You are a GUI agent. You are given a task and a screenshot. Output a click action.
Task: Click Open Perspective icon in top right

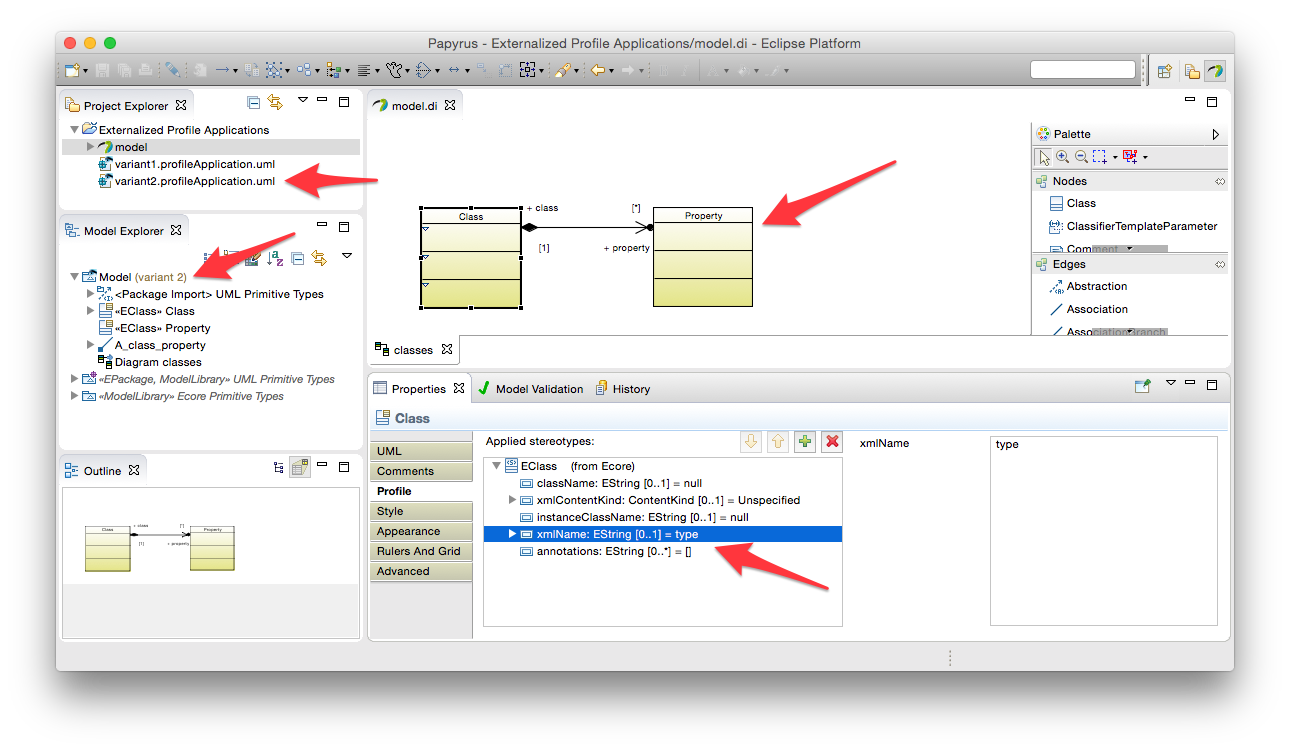(x=1164, y=71)
